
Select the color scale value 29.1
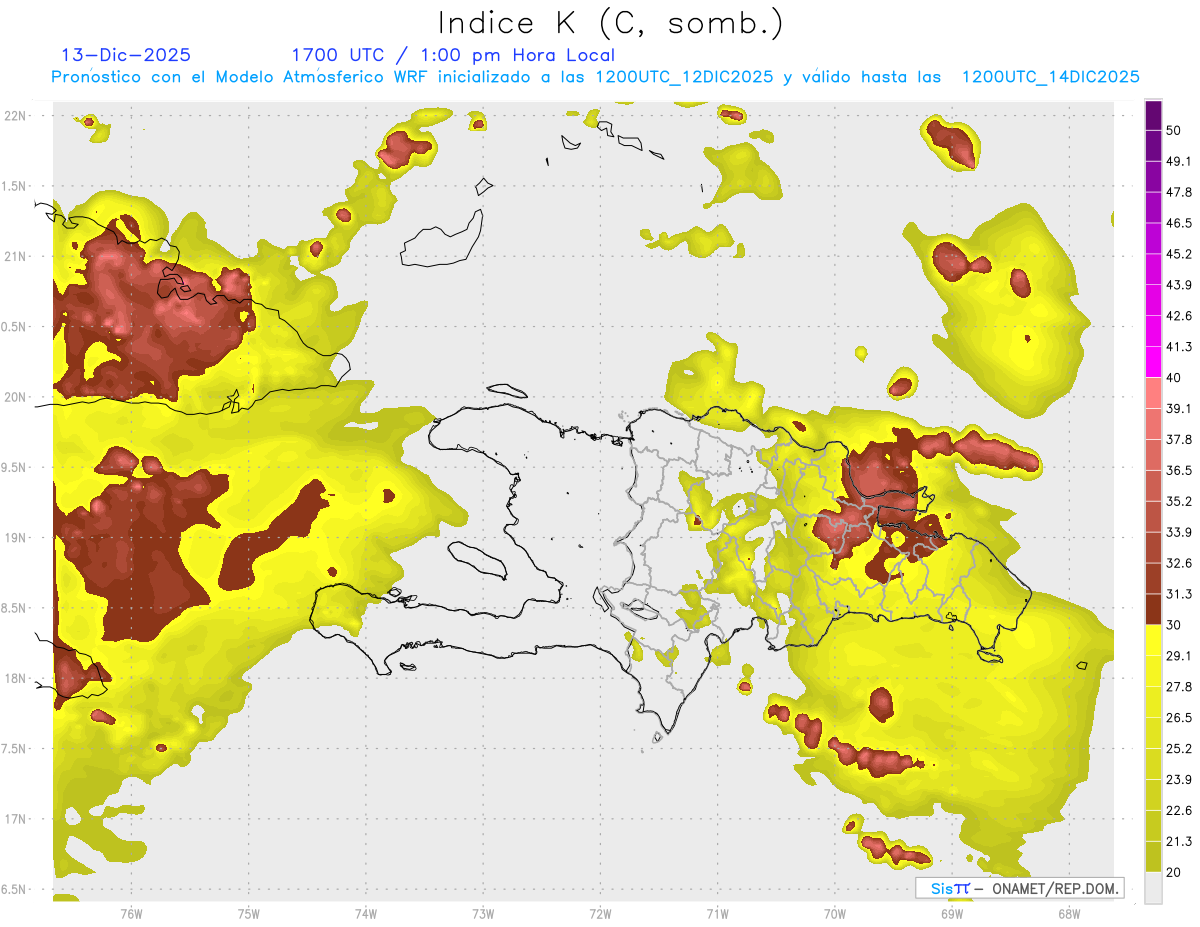tap(1179, 656)
